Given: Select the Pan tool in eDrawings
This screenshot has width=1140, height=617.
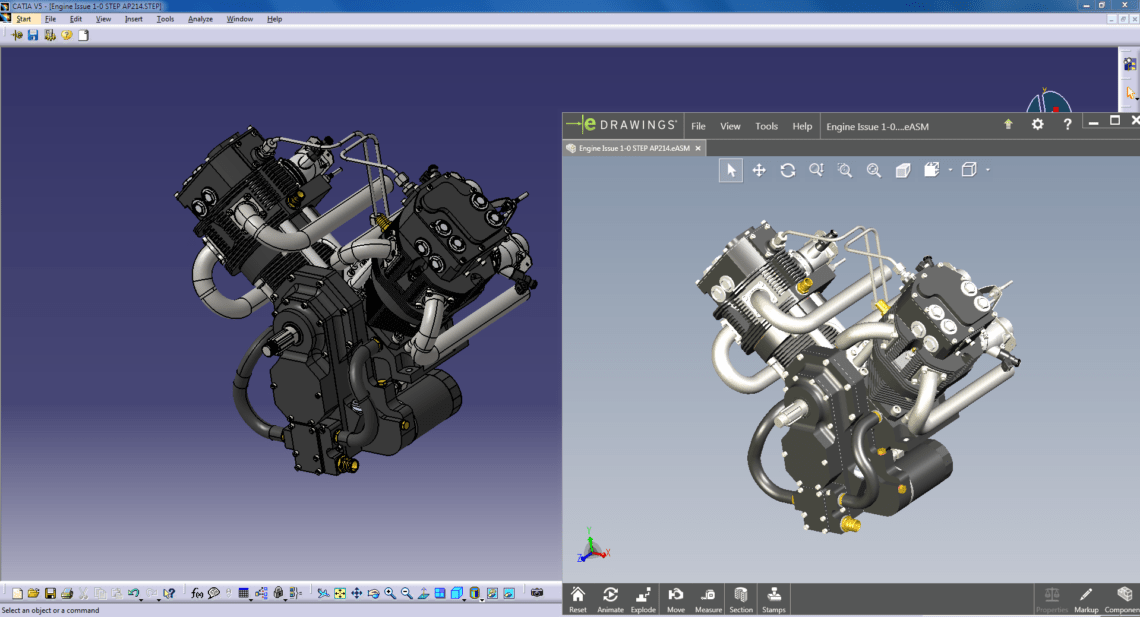Looking at the screenshot, I should pyautogui.click(x=759, y=170).
